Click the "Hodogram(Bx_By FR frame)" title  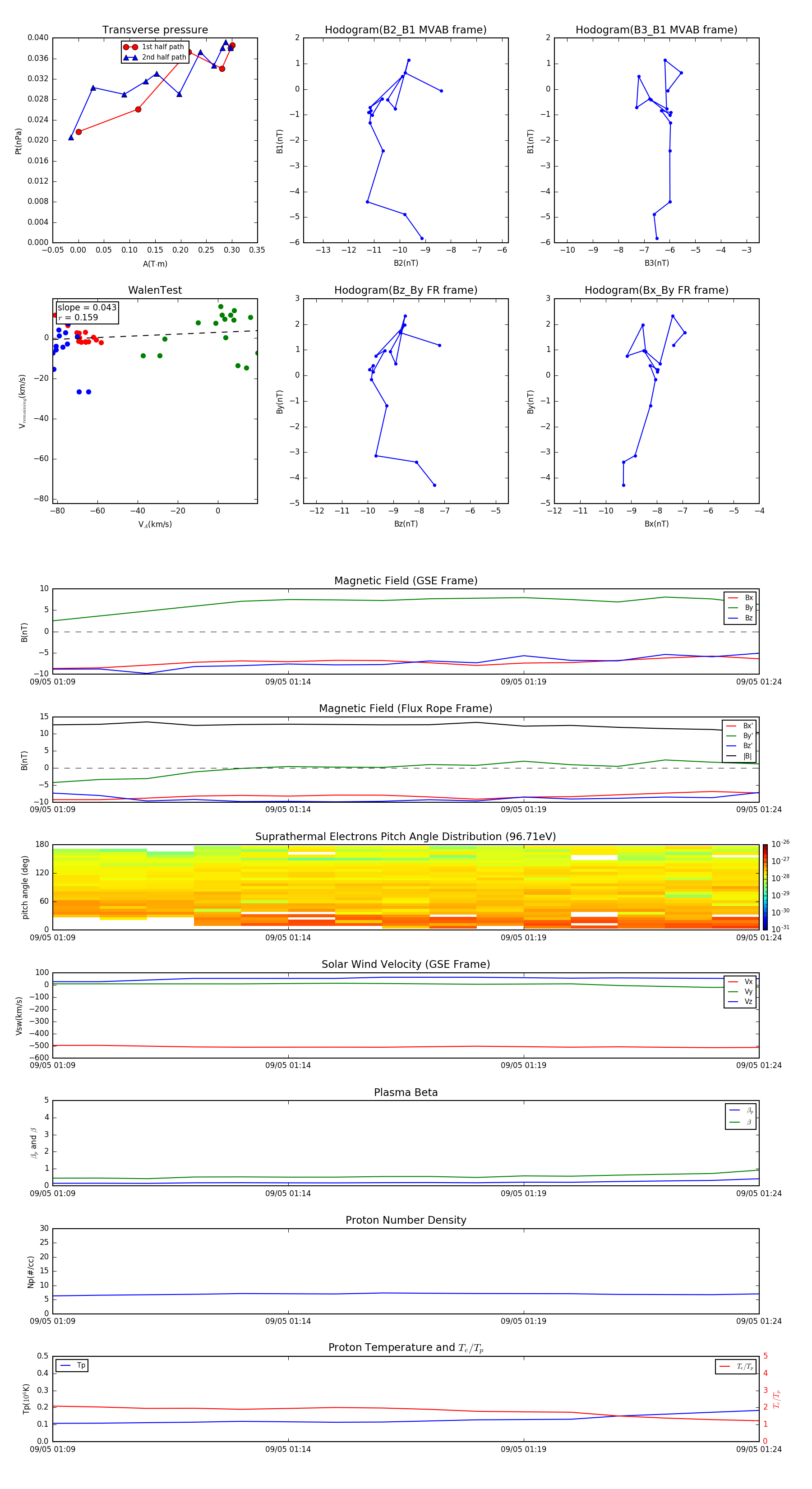click(x=656, y=290)
